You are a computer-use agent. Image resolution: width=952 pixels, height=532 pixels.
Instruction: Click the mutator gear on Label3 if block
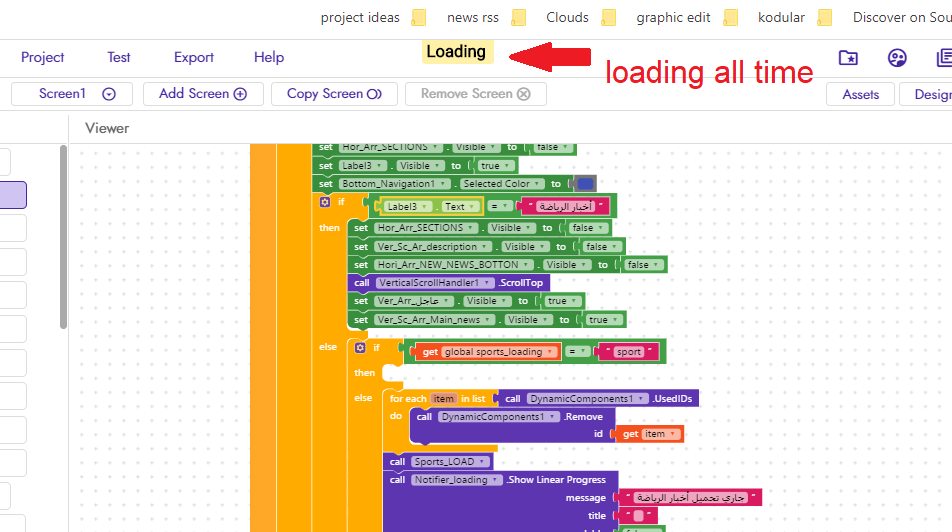(x=325, y=202)
